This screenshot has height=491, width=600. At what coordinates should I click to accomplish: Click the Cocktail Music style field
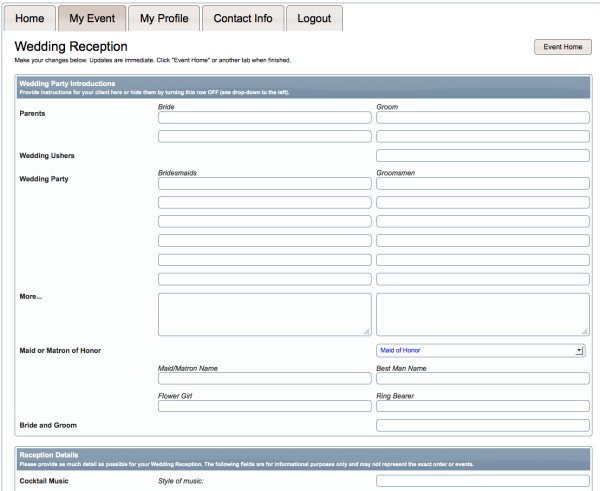(x=482, y=481)
